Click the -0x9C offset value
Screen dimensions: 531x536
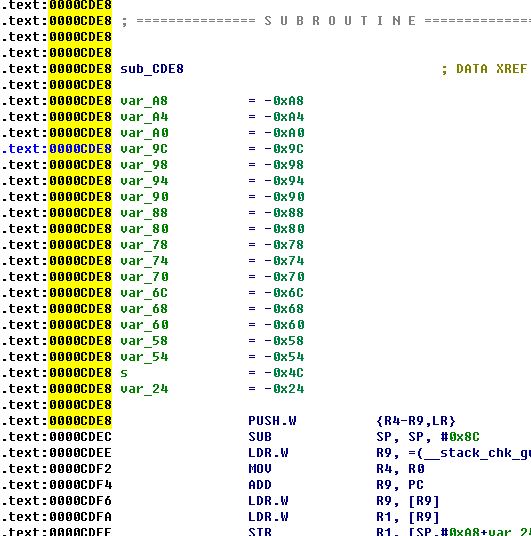(284, 149)
